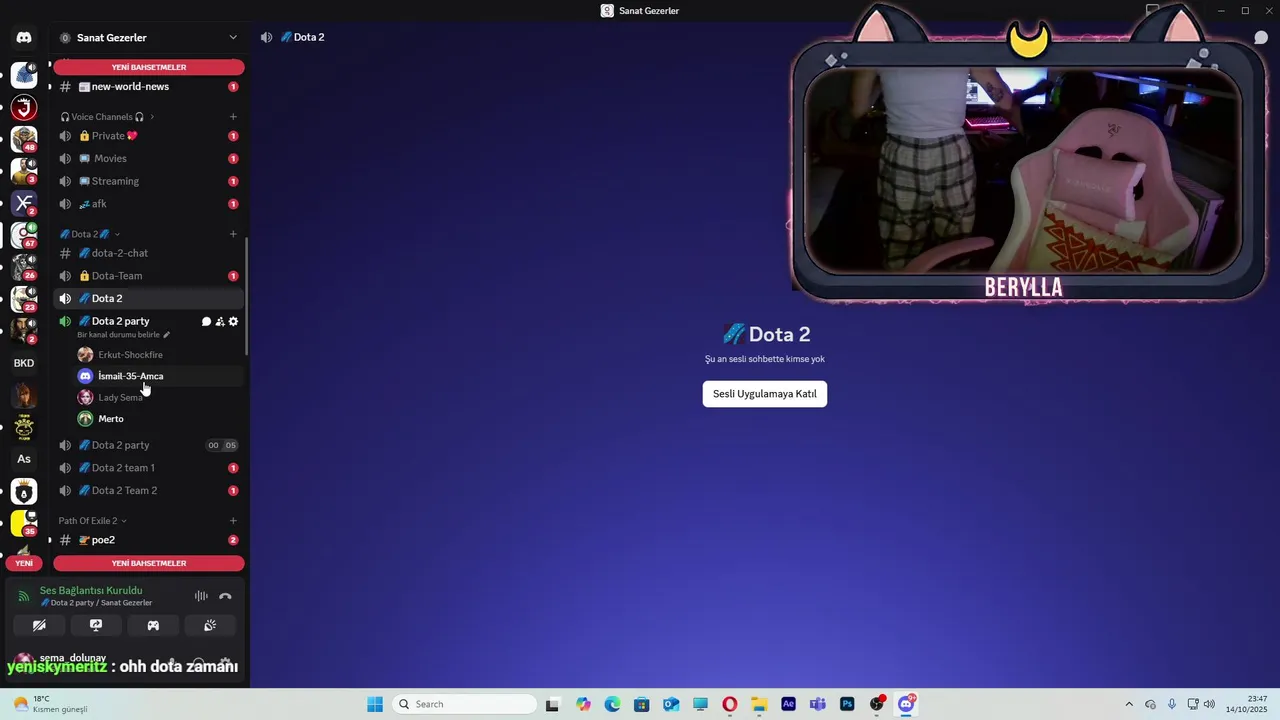Viewport: 1280px width, 720px height.
Task: Click the Windows taskbar Search box
Action: tap(464, 704)
